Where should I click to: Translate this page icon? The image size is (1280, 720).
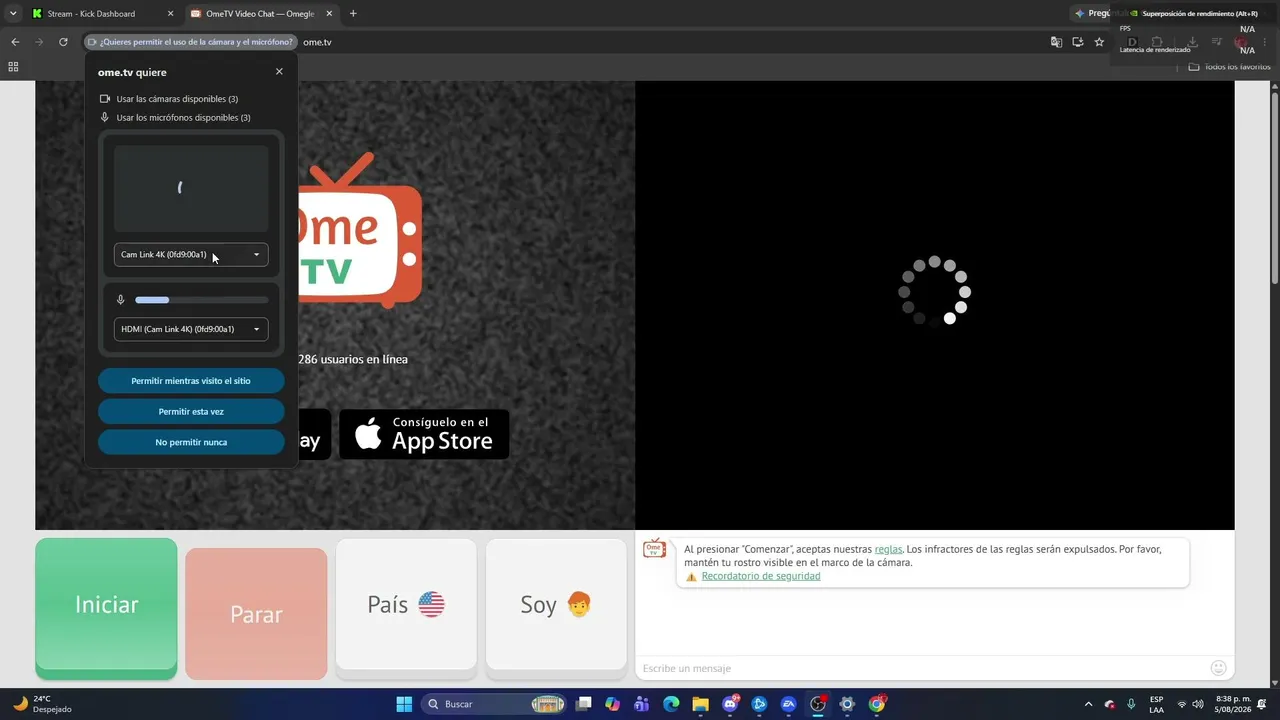(x=1056, y=42)
